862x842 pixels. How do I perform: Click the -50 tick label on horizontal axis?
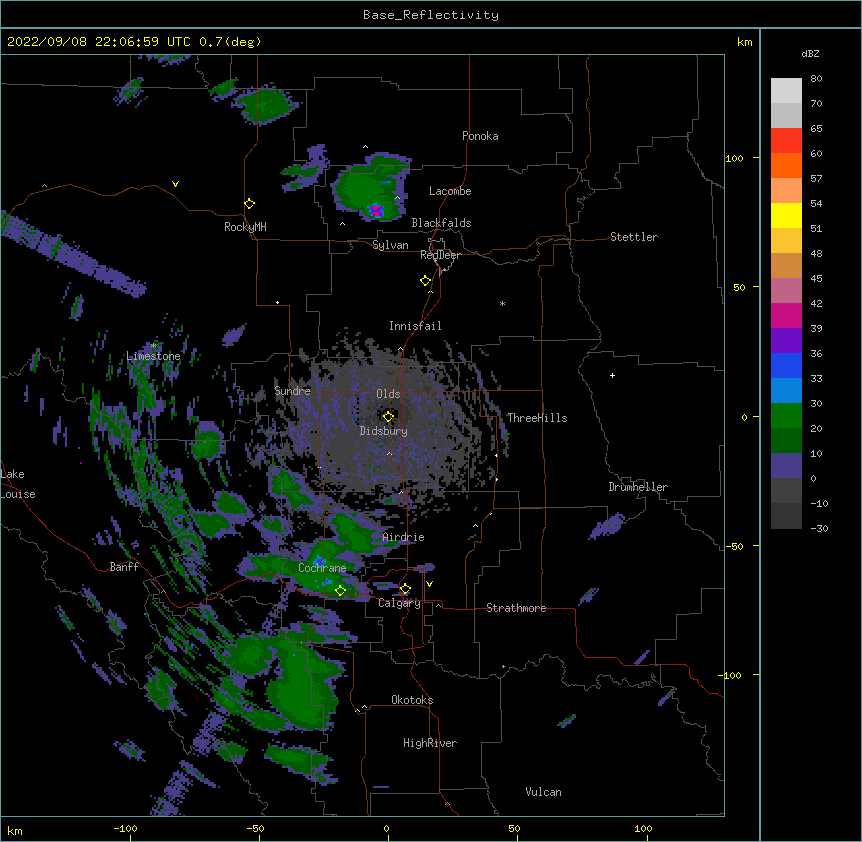pos(255,829)
